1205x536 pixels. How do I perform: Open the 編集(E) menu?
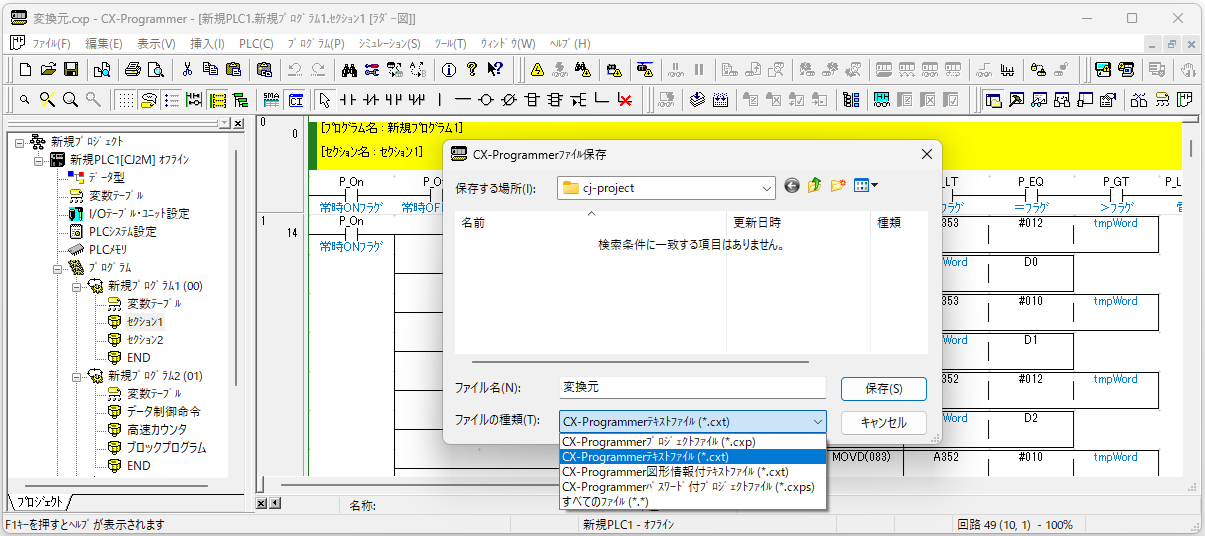point(104,44)
